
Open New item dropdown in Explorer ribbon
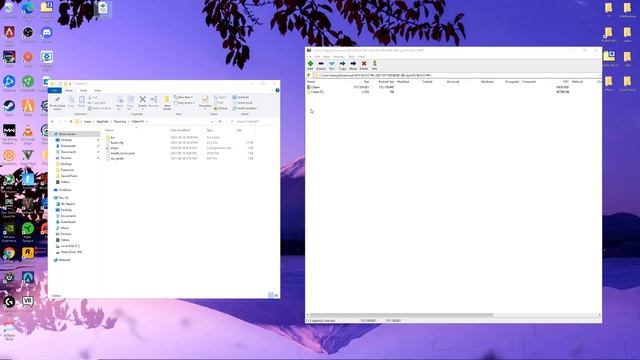point(184,97)
